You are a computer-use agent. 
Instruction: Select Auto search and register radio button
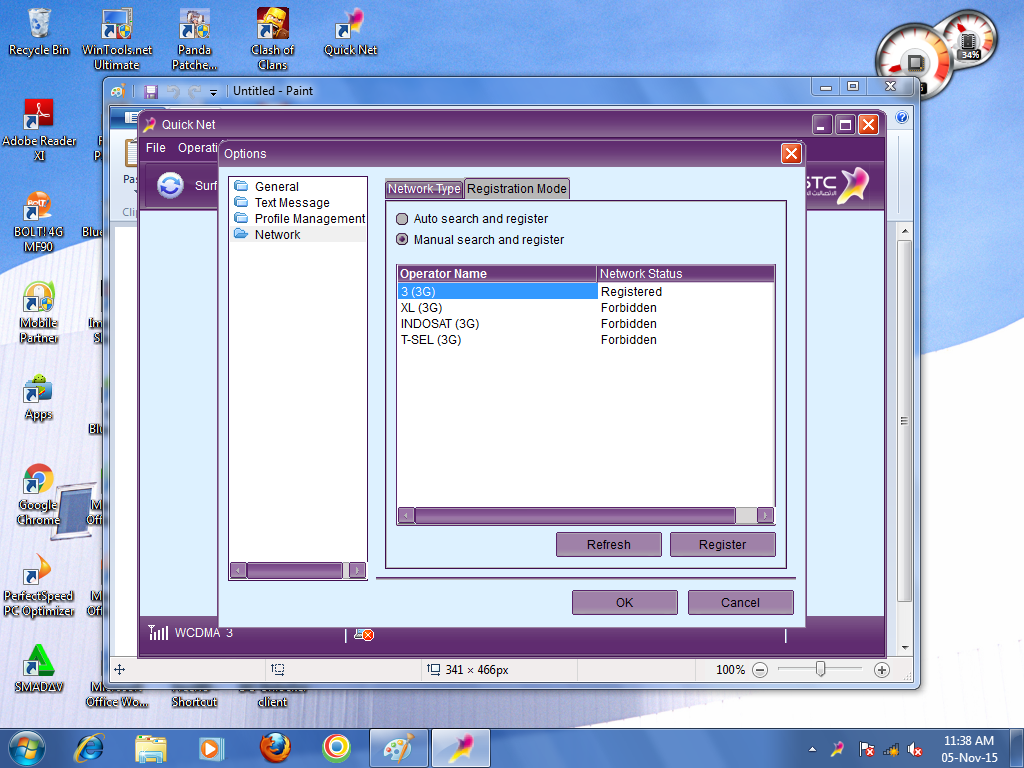pyautogui.click(x=402, y=219)
